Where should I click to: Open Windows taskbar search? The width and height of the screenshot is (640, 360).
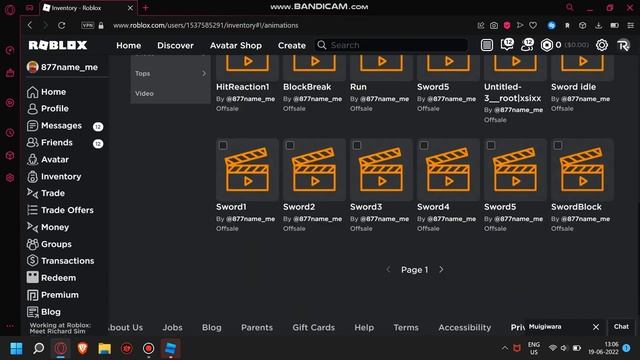39,349
